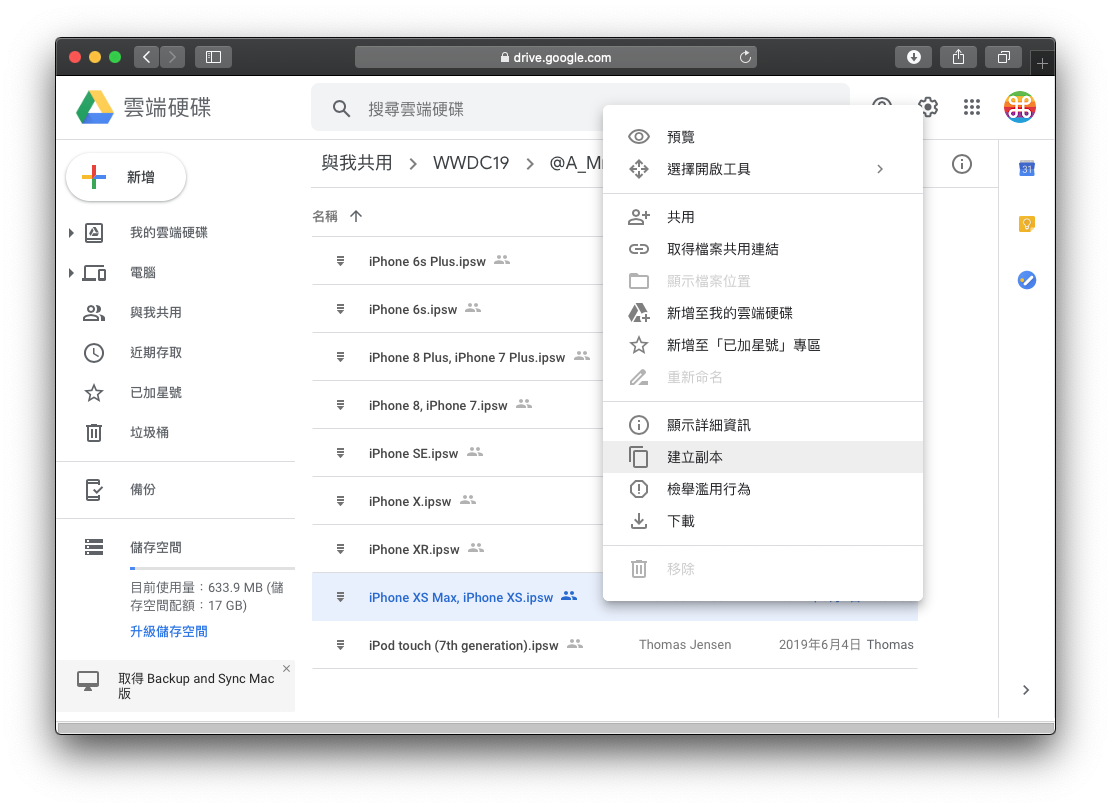Select iPhone XS Max, iPhone XS.ipsw

(x=457, y=597)
